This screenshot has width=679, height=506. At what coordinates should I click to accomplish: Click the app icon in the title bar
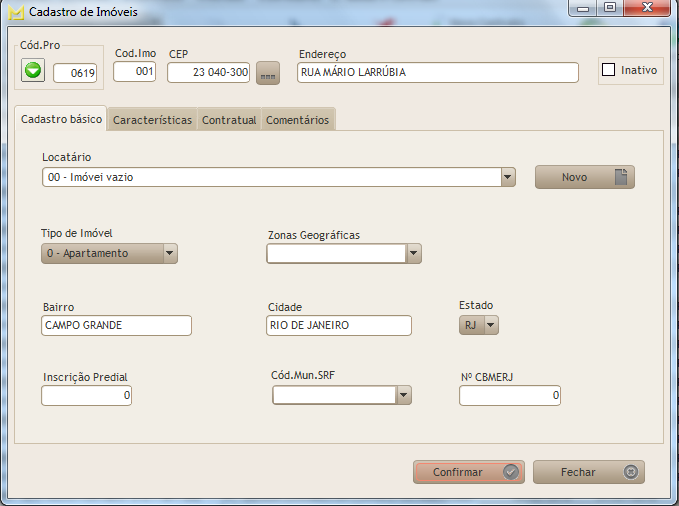[x=15, y=12]
